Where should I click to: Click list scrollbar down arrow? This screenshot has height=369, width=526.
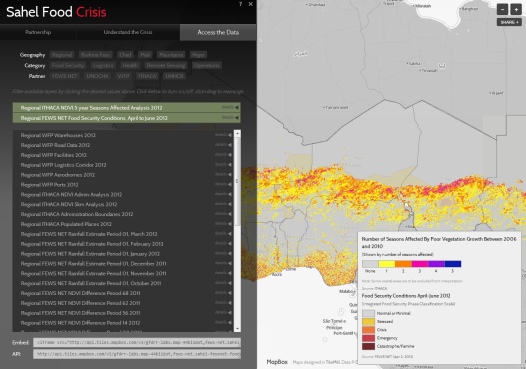click(x=238, y=329)
